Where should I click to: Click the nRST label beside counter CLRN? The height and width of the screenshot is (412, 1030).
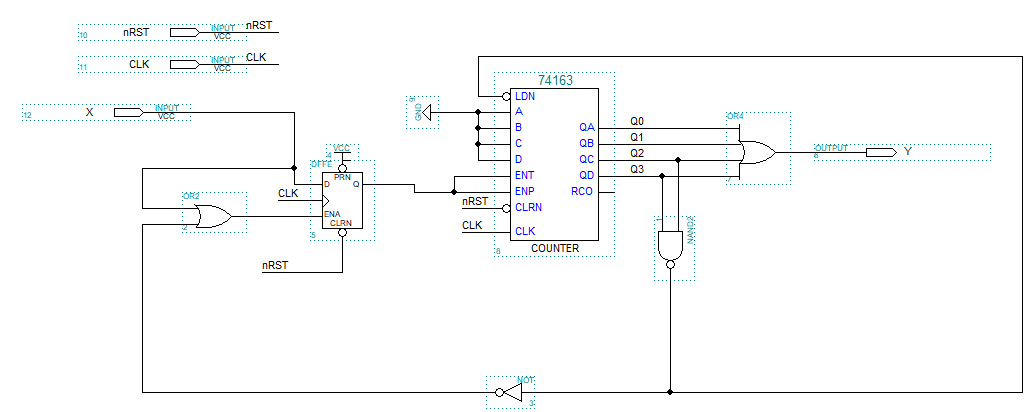[x=476, y=202]
